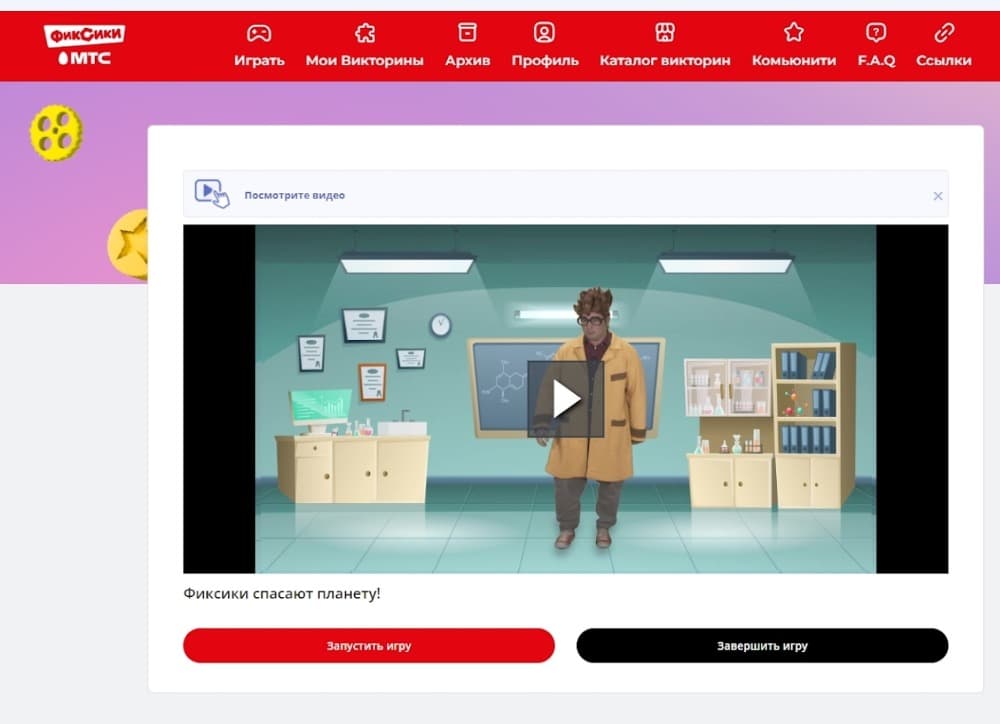This screenshot has width=1000, height=724.
Task: Click the profile avatar icon
Action: [545, 32]
